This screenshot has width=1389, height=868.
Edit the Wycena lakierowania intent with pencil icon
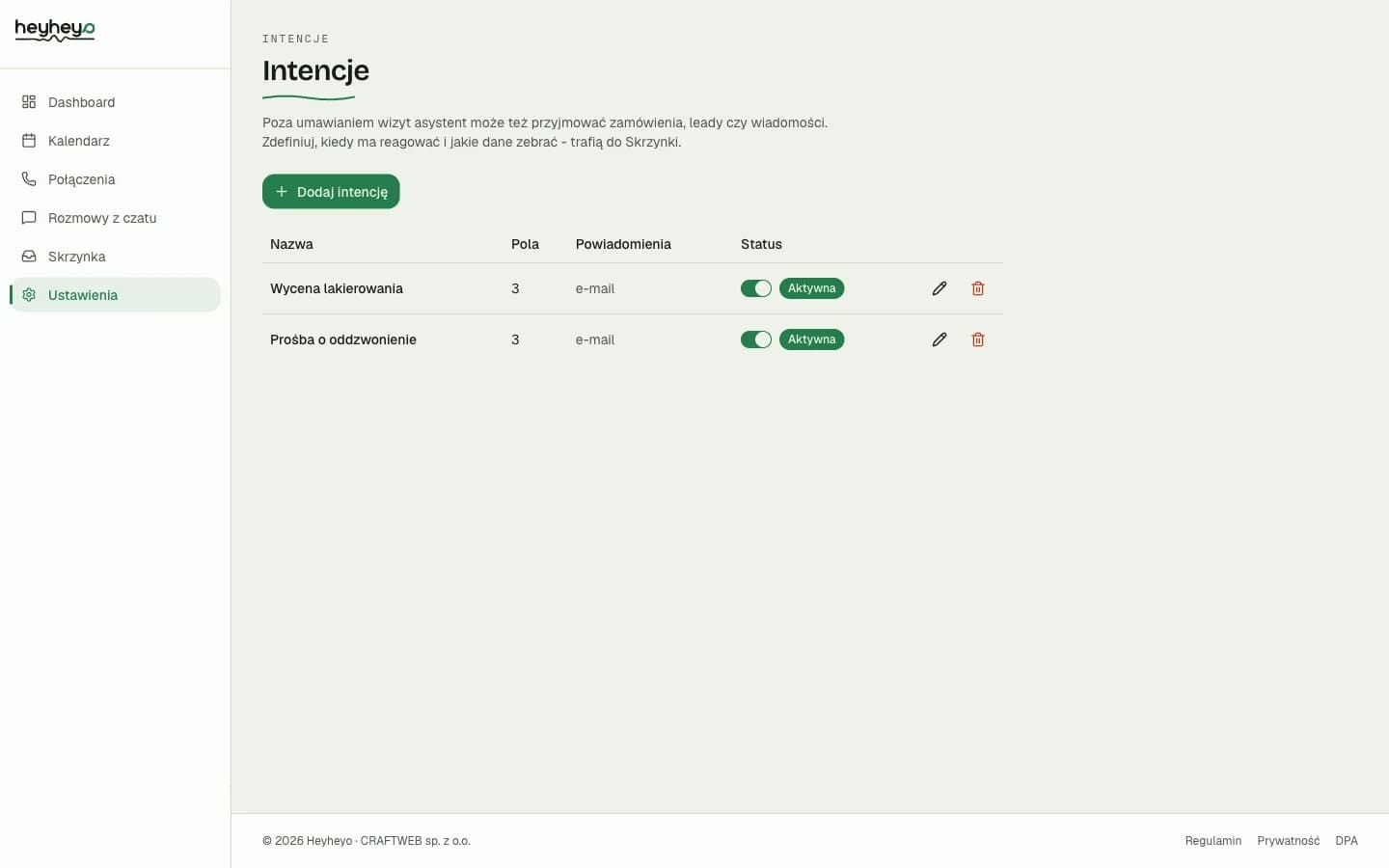point(940,288)
